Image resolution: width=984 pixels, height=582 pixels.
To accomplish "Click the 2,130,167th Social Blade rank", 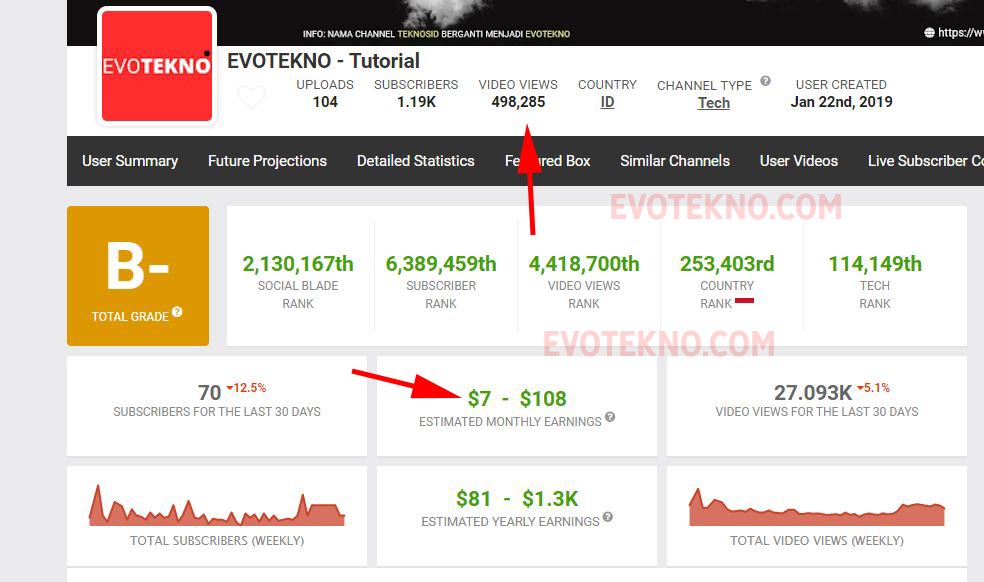I will (x=298, y=264).
